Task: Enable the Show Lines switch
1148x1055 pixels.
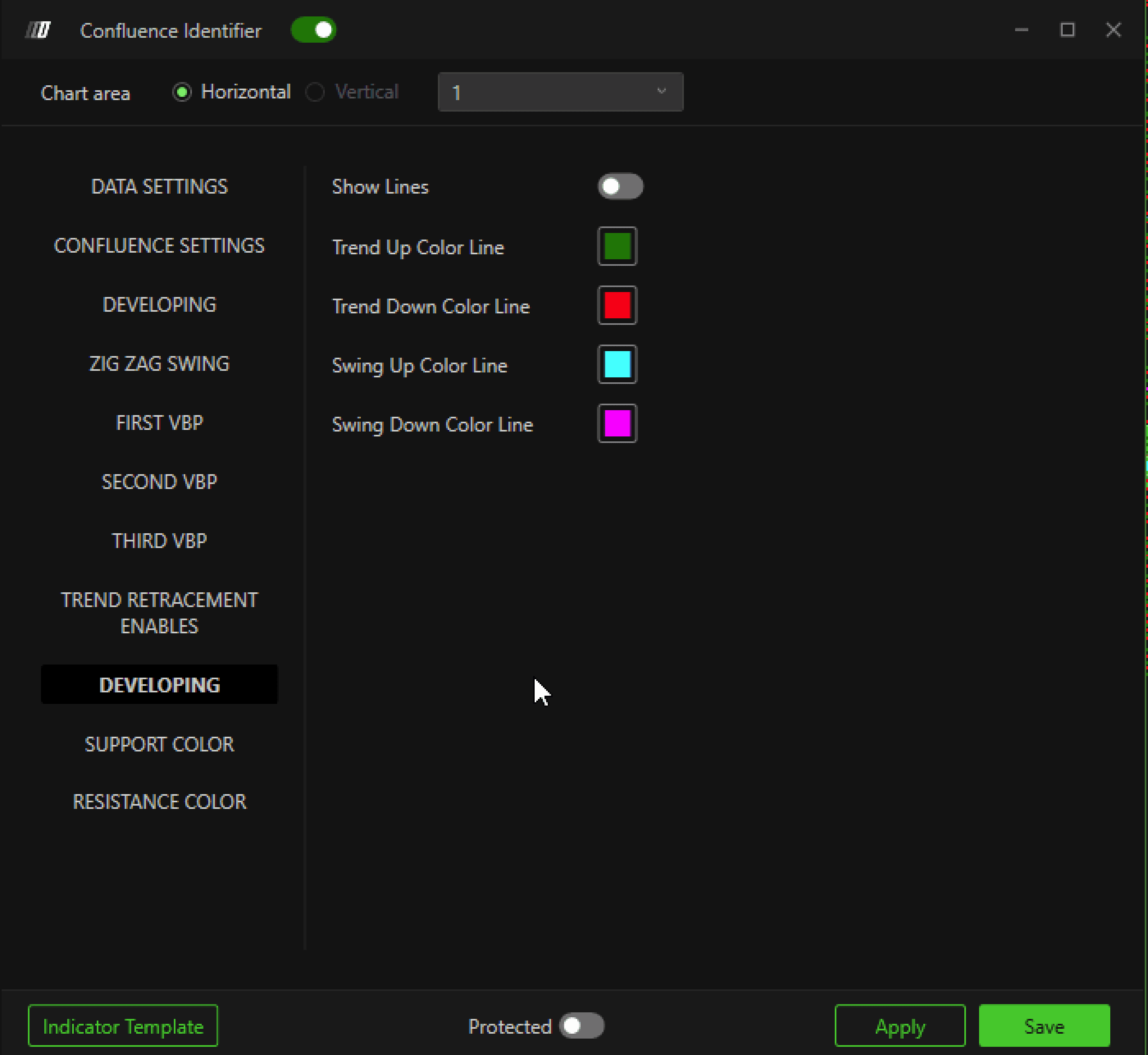Action: pos(620,187)
